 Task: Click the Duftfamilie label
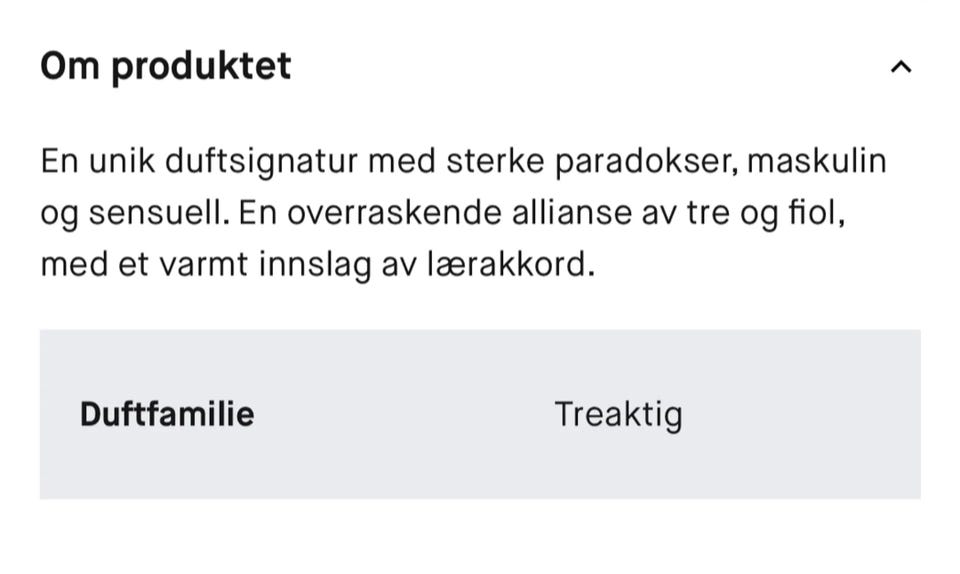point(167,414)
